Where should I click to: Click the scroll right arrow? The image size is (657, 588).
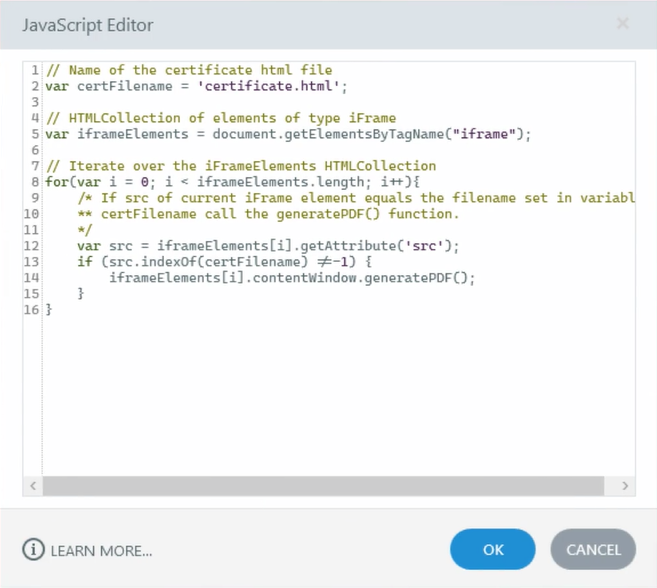tap(625, 486)
